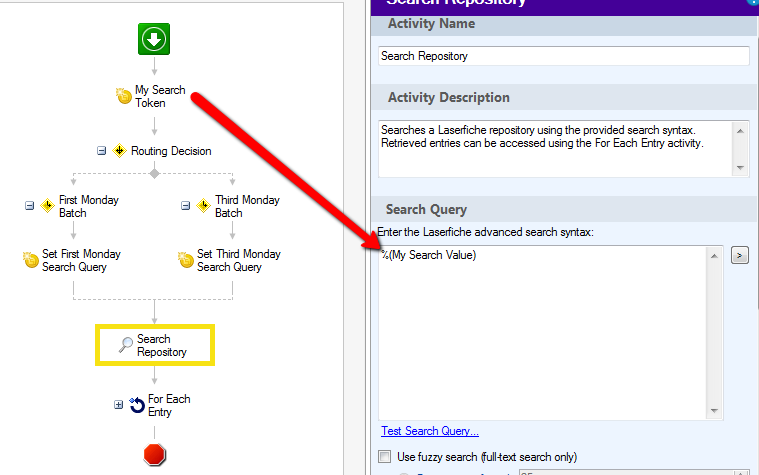Select the Search Repository activity label
This screenshot has width=759, height=475.
[x=162, y=345]
